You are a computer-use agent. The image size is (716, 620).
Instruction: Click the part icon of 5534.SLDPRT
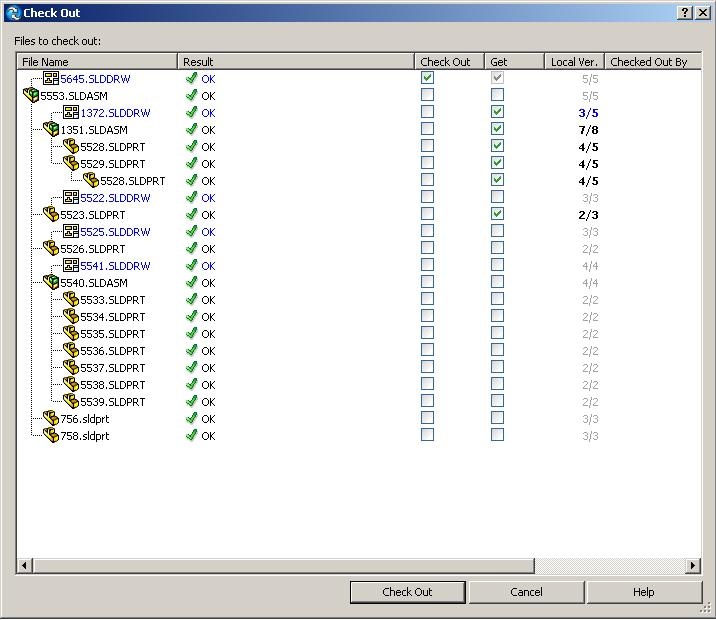click(71, 316)
